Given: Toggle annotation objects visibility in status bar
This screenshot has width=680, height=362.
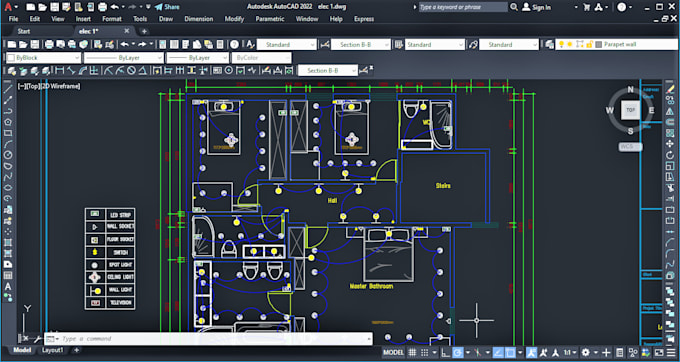Looking at the screenshot, I should click(532, 352).
